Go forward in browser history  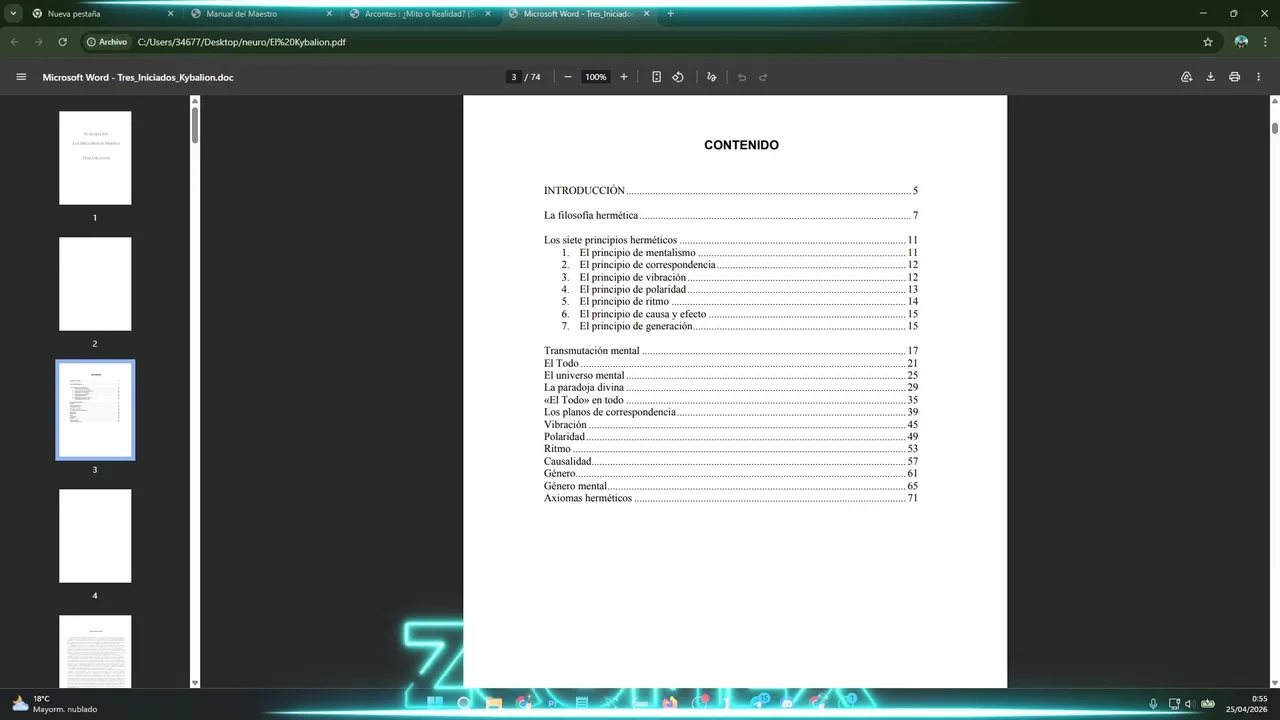(x=38, y=42)
